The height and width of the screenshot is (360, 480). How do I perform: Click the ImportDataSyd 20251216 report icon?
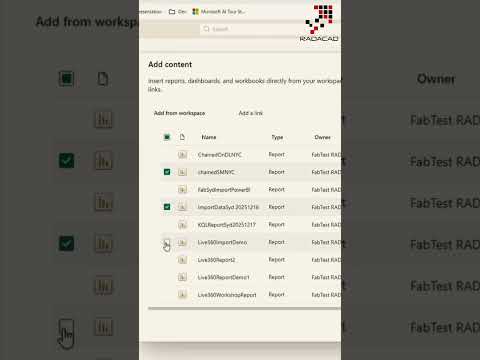(182, 207)
